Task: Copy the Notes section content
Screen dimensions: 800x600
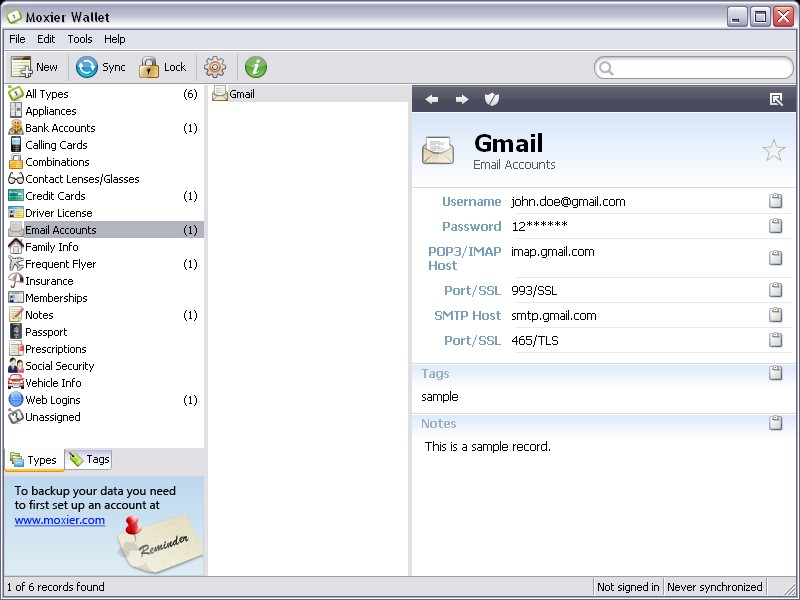Action: pyautogui.click(x=776, y=423)
